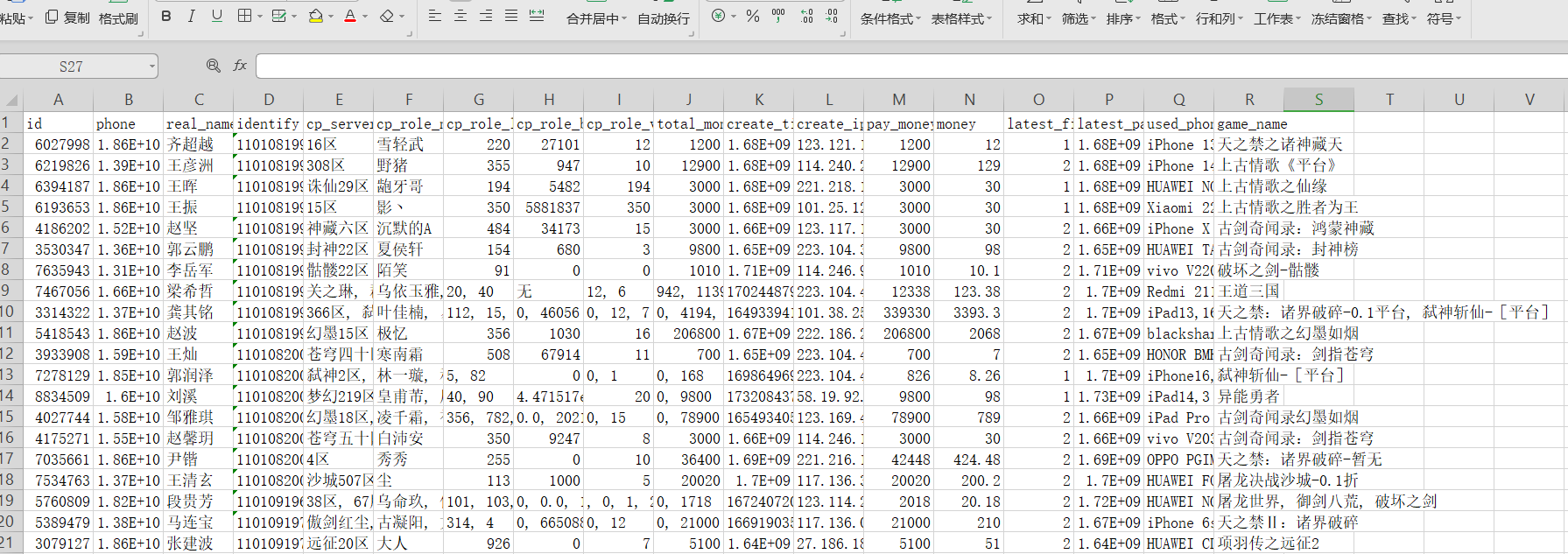The image size is (1568, 554).
Task: Toggle italic formatting (I)
Action: click(x=191, y=16)
